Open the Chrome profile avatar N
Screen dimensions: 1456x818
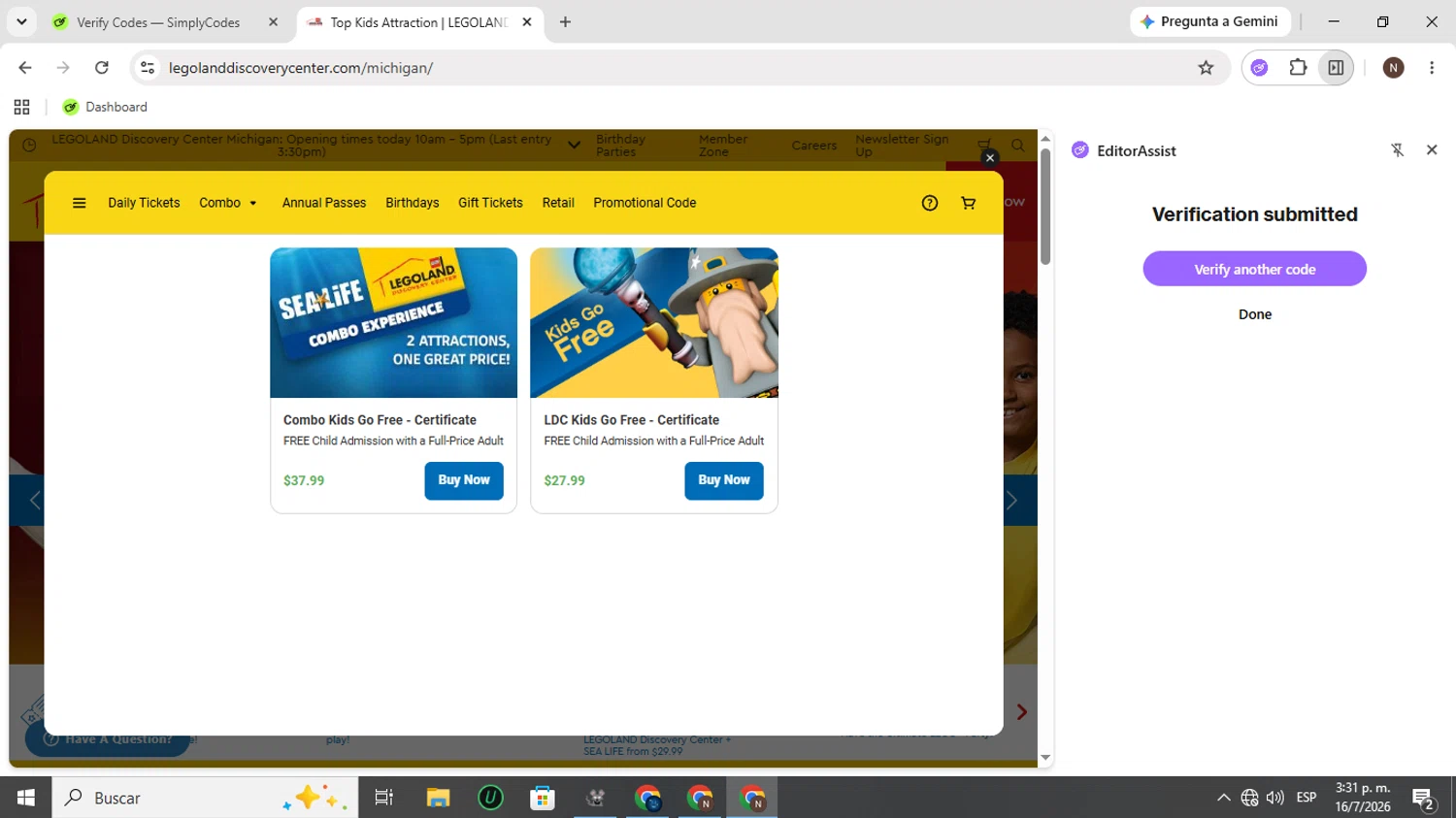[x=1393, y=68]
